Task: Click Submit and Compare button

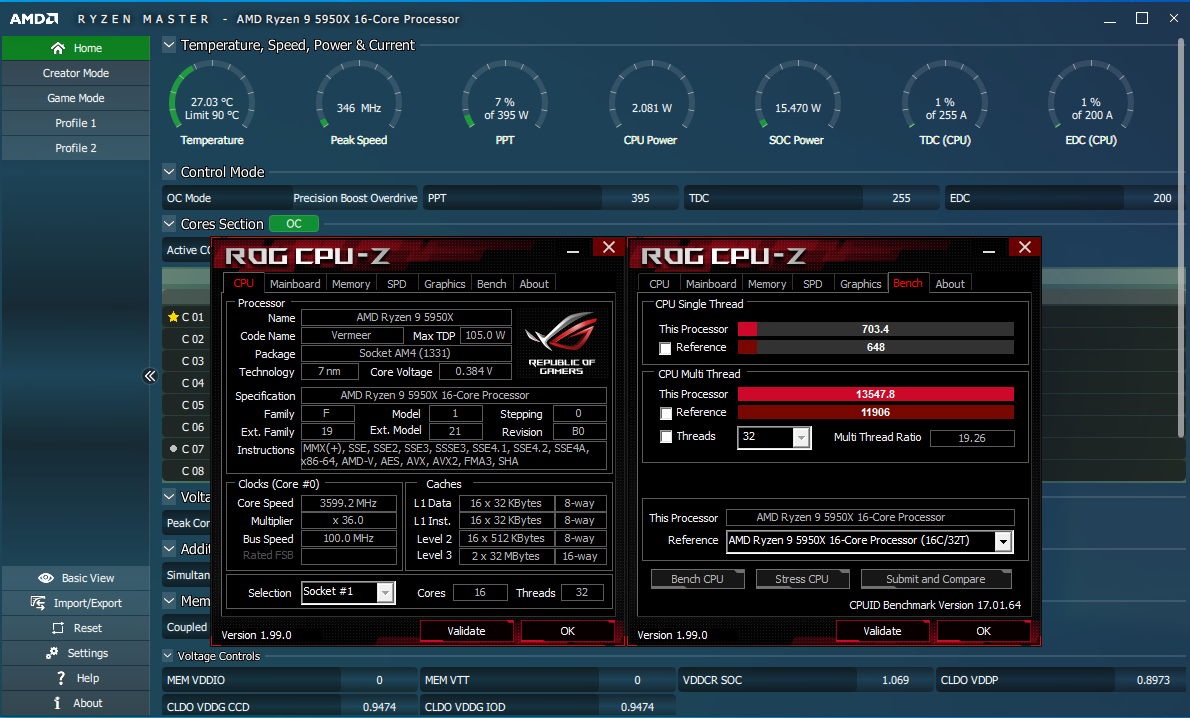Action: (936, 579)
